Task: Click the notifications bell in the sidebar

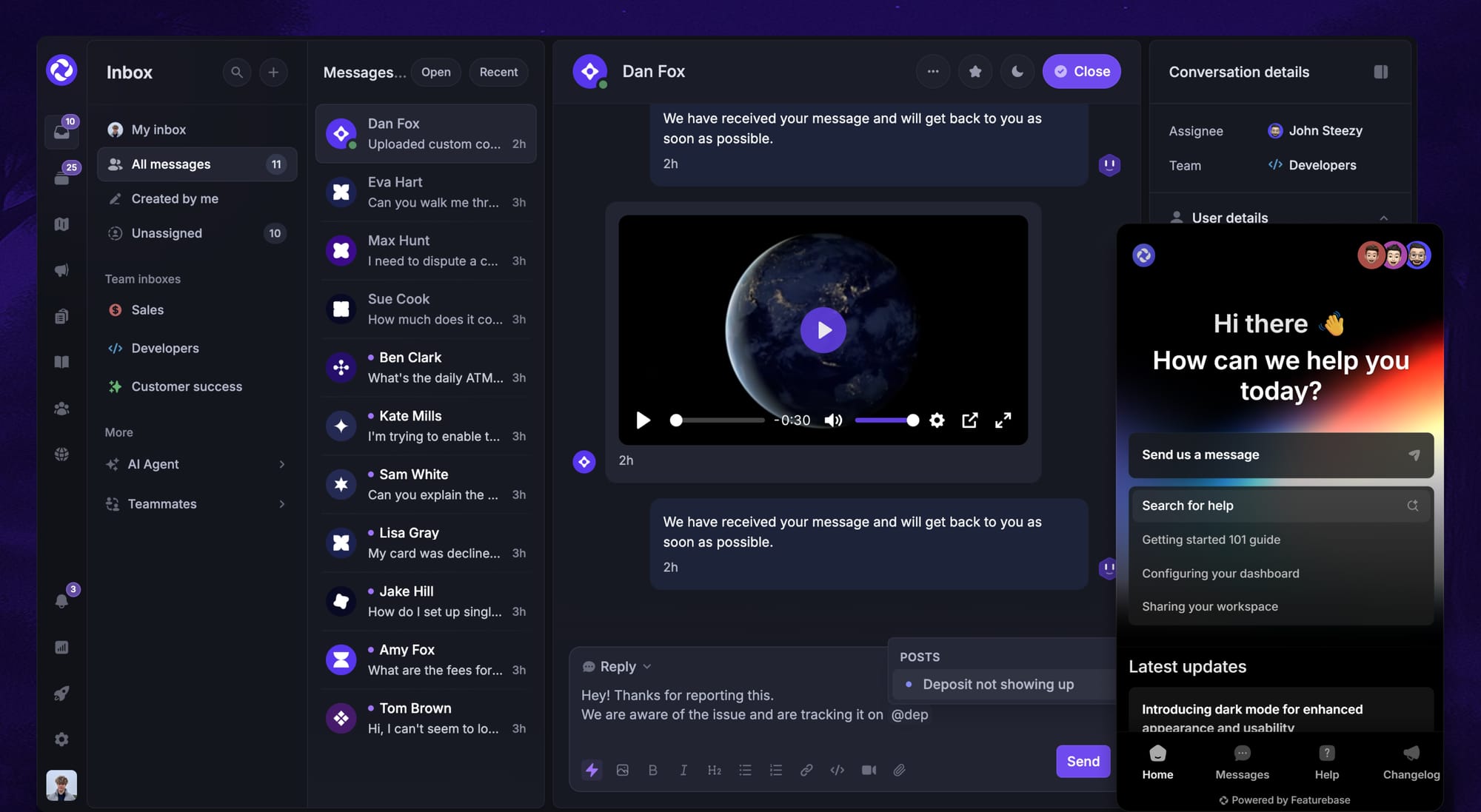Action: point(61,601)
